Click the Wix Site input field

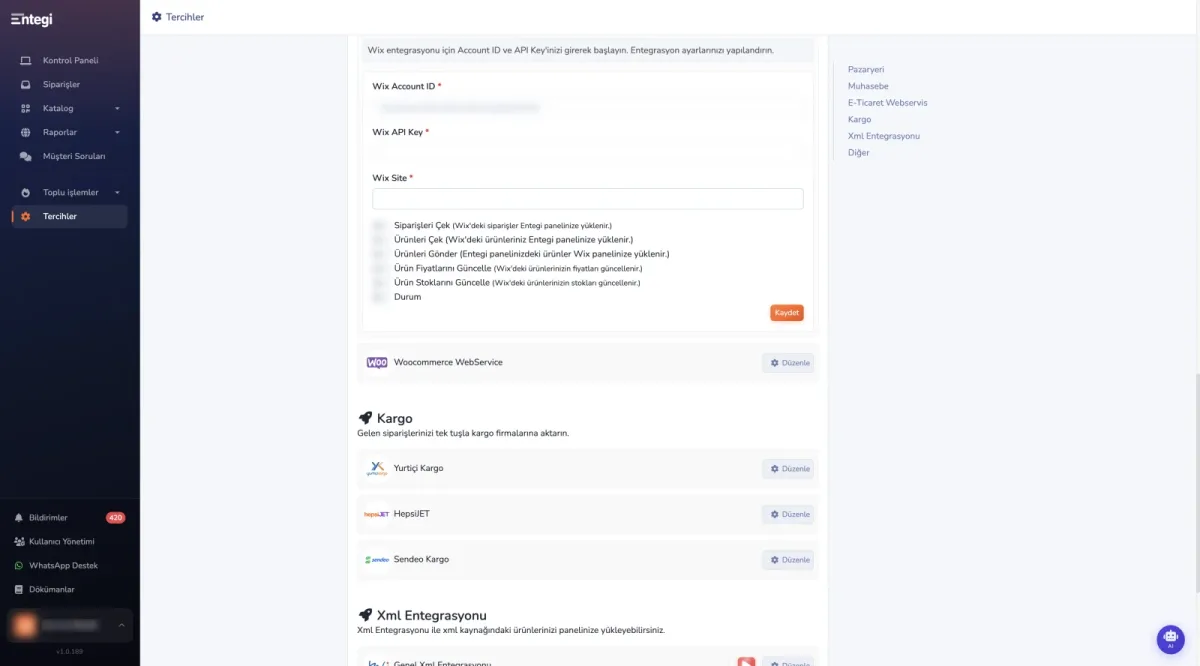(x=588, y=199)
